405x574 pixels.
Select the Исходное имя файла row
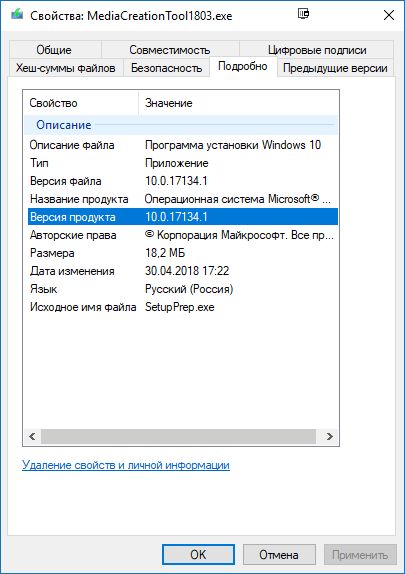pos(183,307)
